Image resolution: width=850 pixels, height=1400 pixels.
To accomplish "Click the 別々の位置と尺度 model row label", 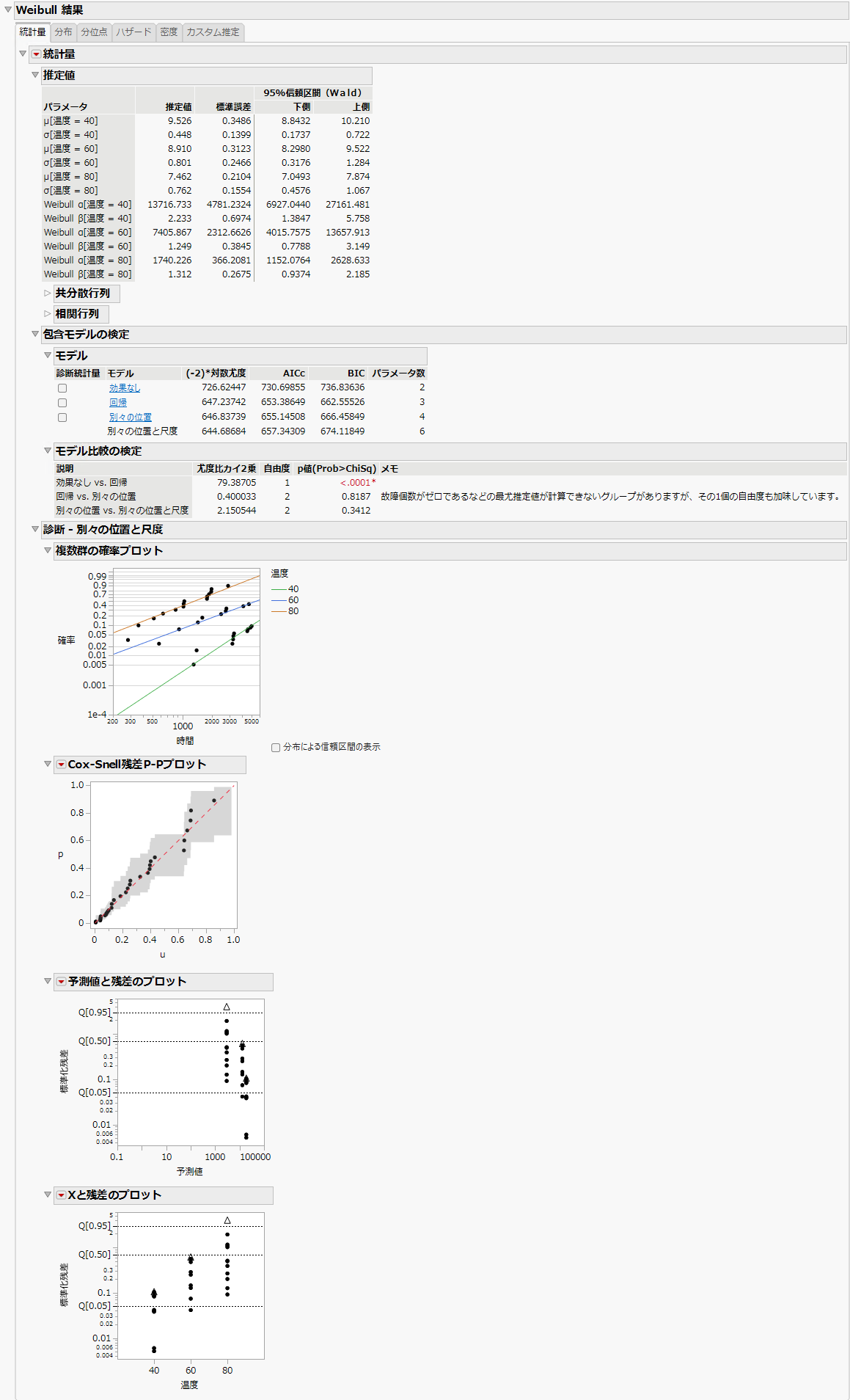I will pyautogui.click(x=142, y=431).
